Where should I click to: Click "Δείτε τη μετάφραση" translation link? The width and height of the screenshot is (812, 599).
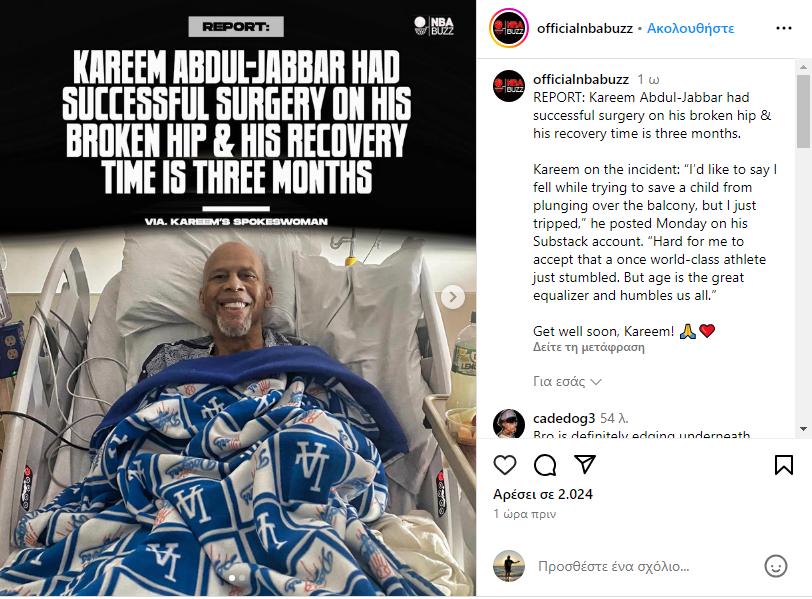coord(589,347)
